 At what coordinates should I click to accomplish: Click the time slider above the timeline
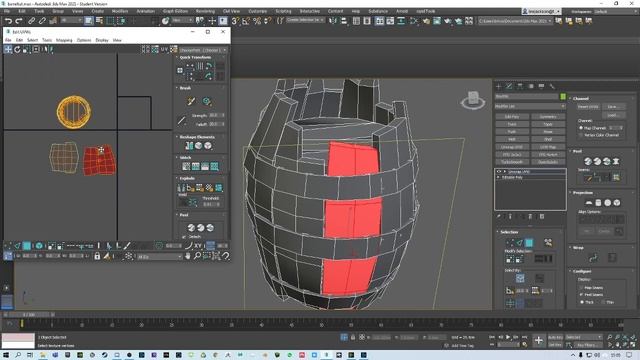(x=29, y=315)
